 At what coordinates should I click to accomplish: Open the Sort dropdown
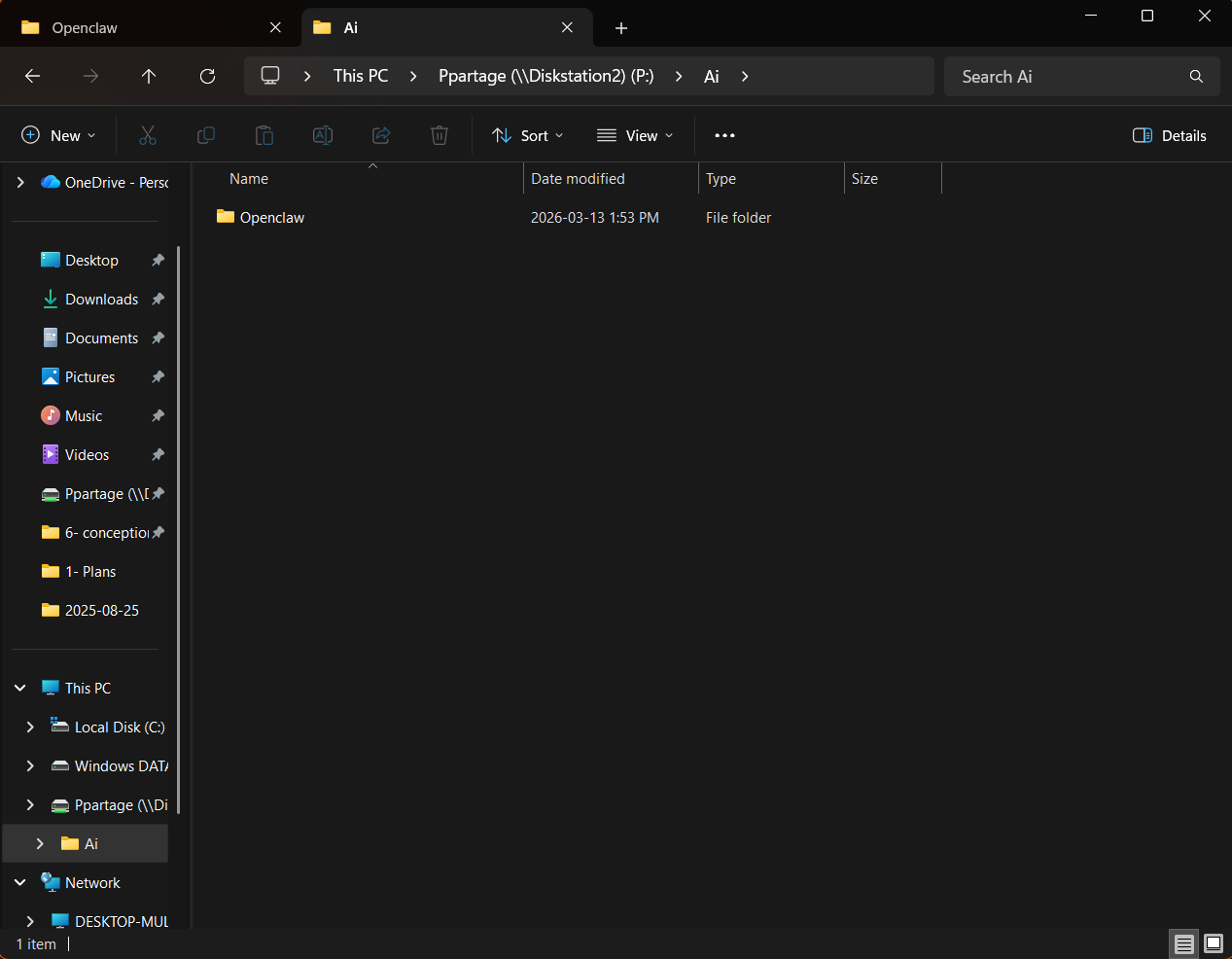[528, 135]
